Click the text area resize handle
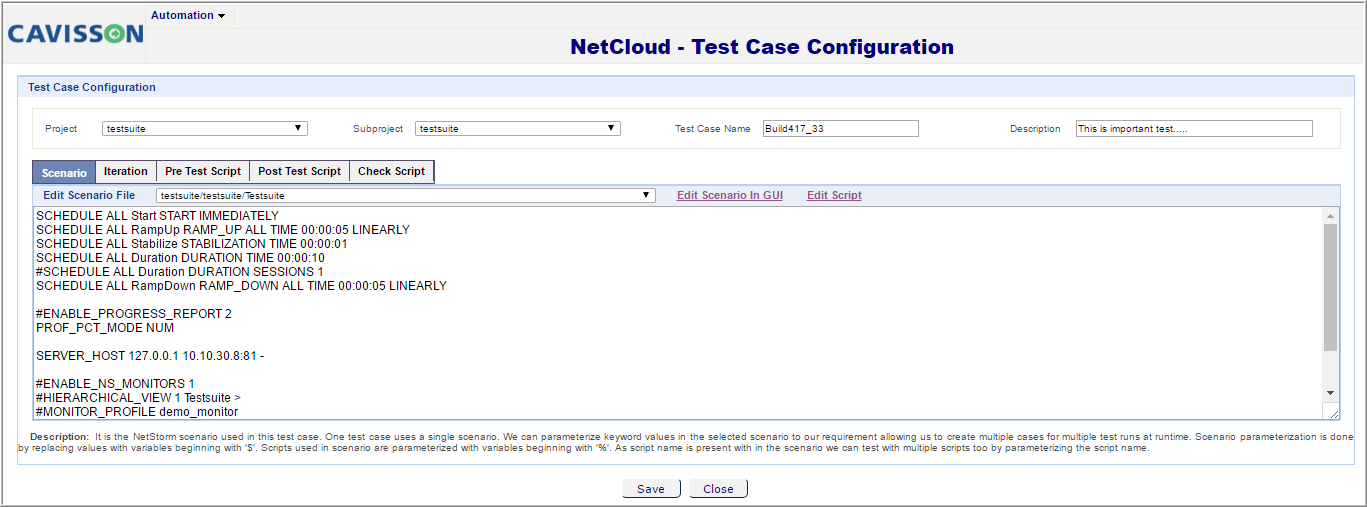 1332,411
